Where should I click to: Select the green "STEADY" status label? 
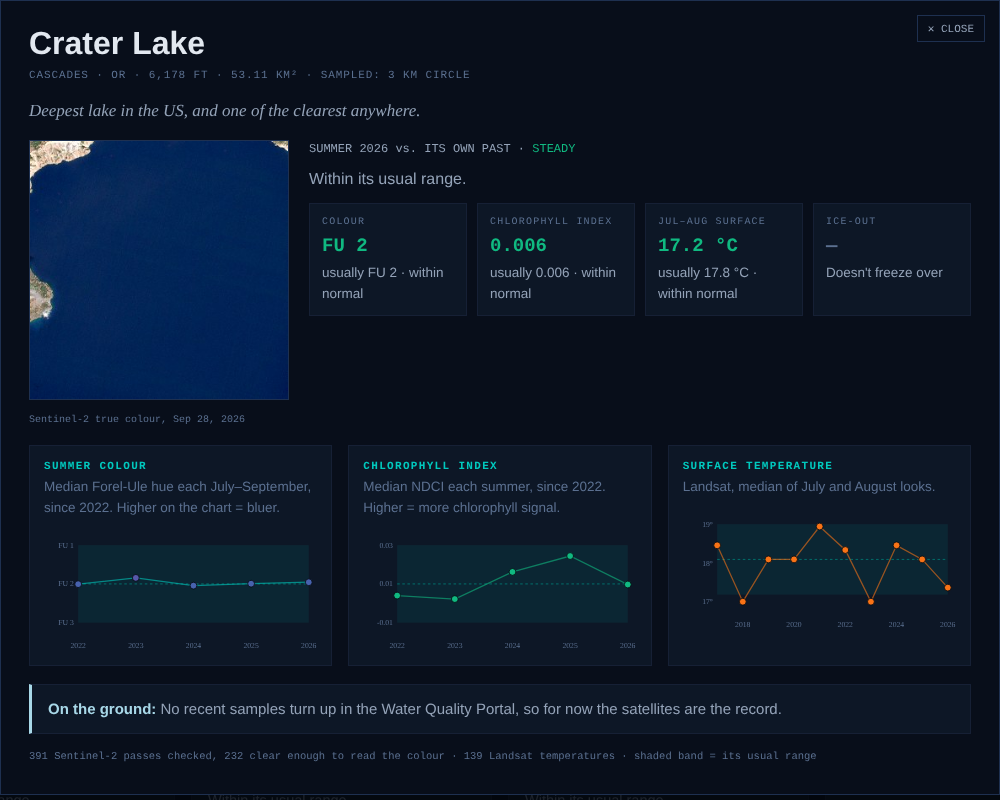554,148
